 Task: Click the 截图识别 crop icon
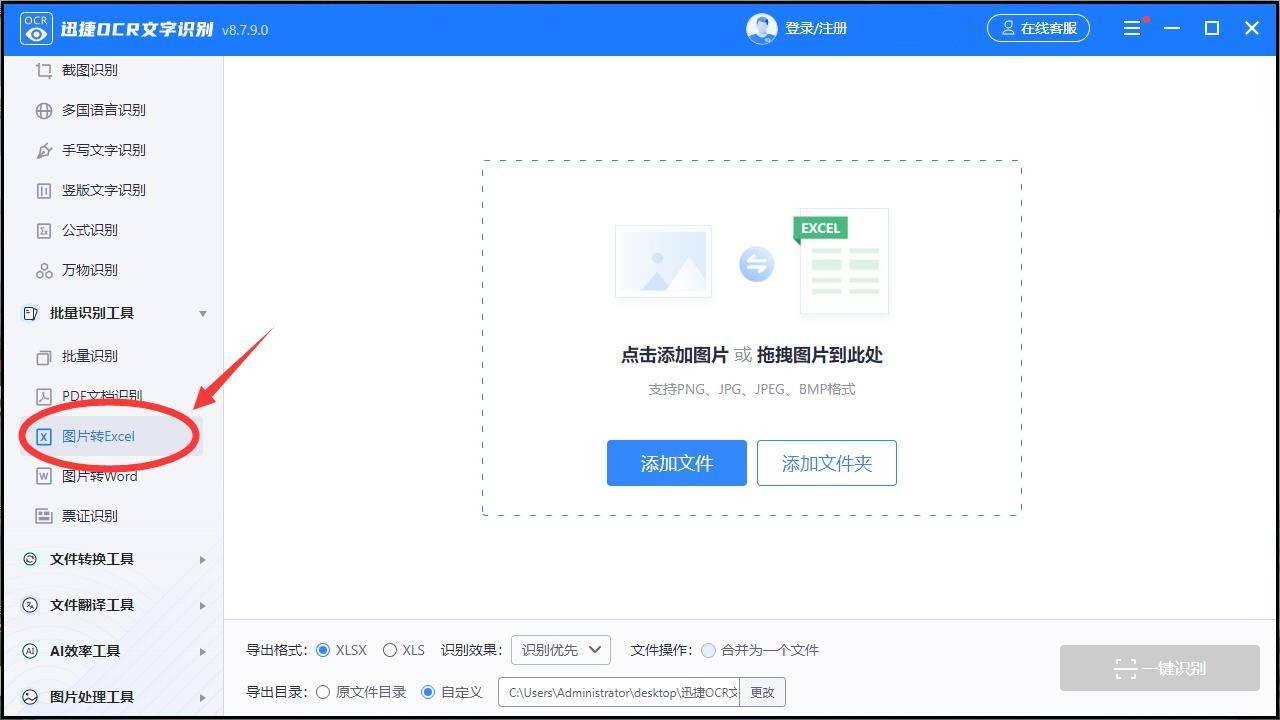(x=43, y=70)
